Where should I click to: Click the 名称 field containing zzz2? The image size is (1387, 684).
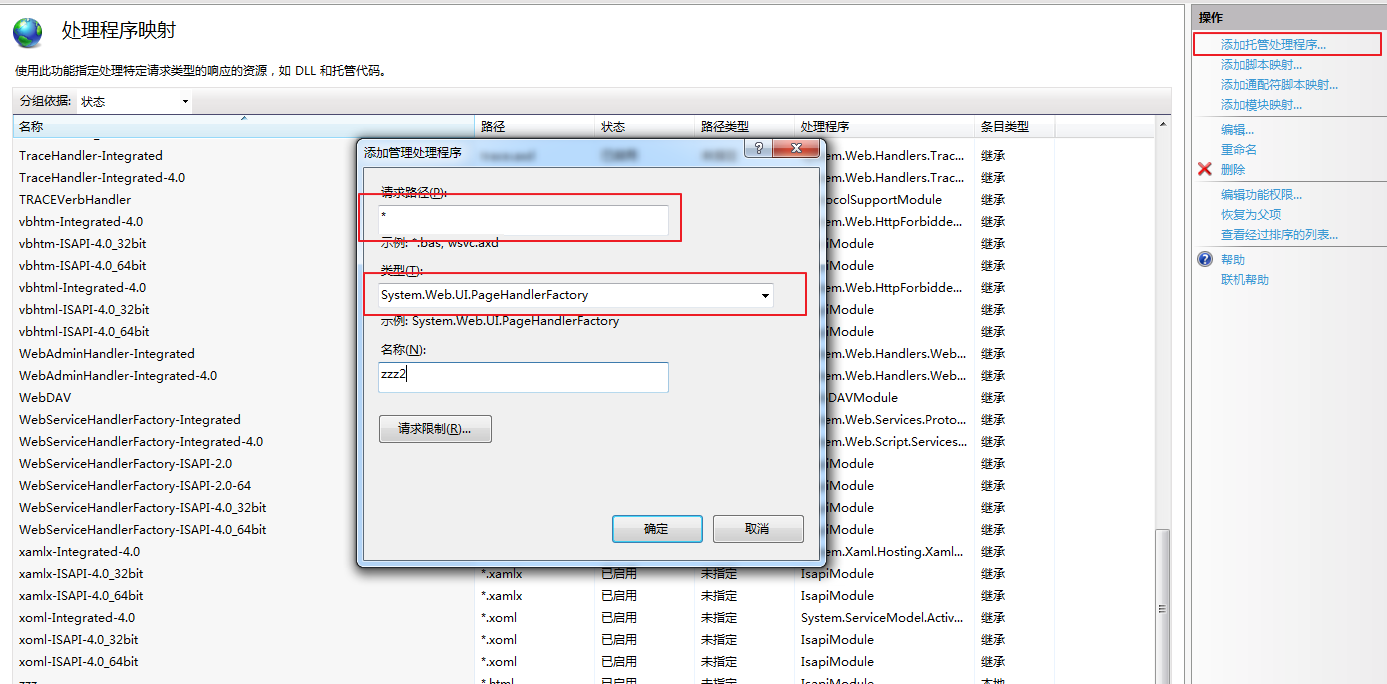(523, 377)
